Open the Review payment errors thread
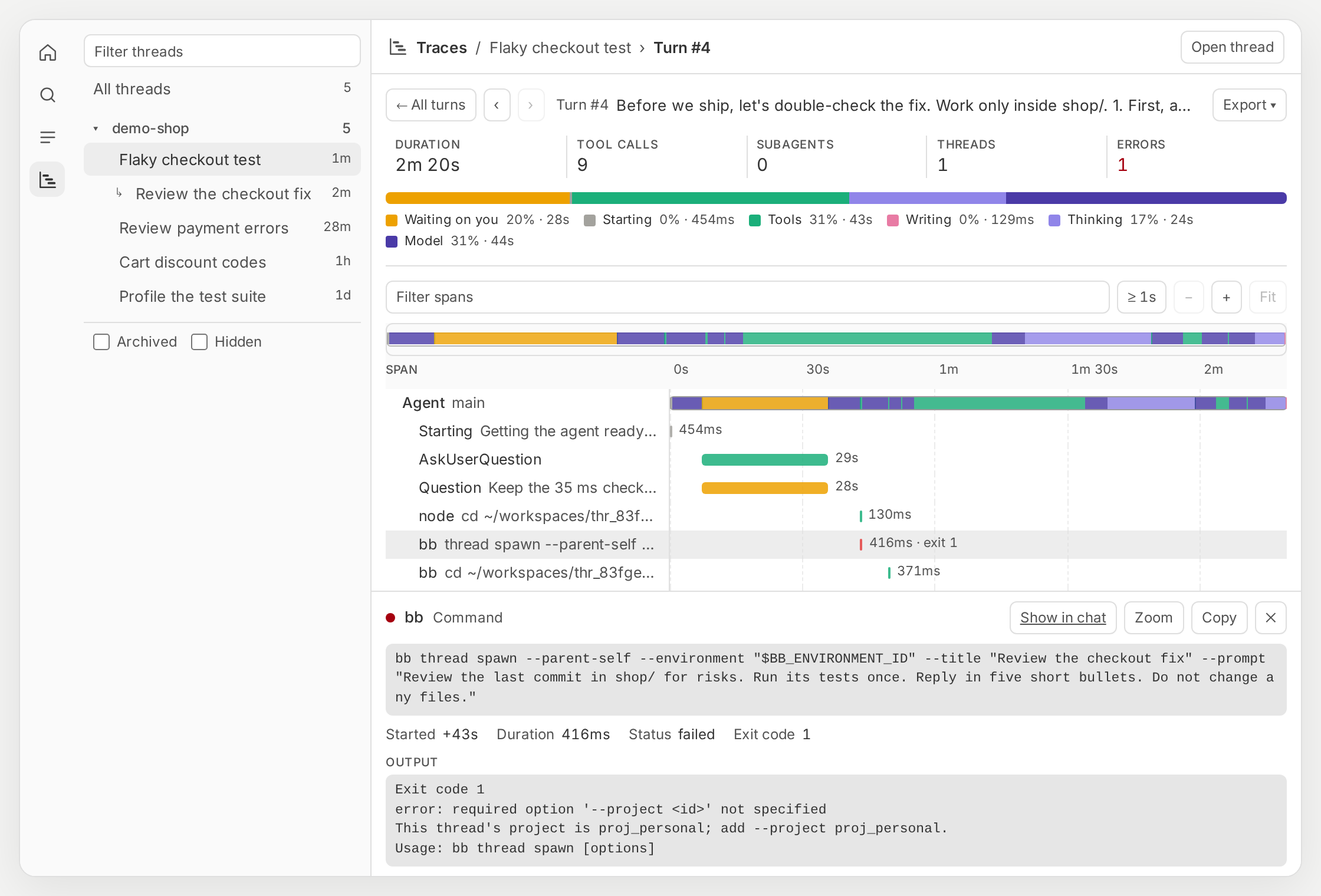Viewport: 1321px width, 896px height. [222, 228]
